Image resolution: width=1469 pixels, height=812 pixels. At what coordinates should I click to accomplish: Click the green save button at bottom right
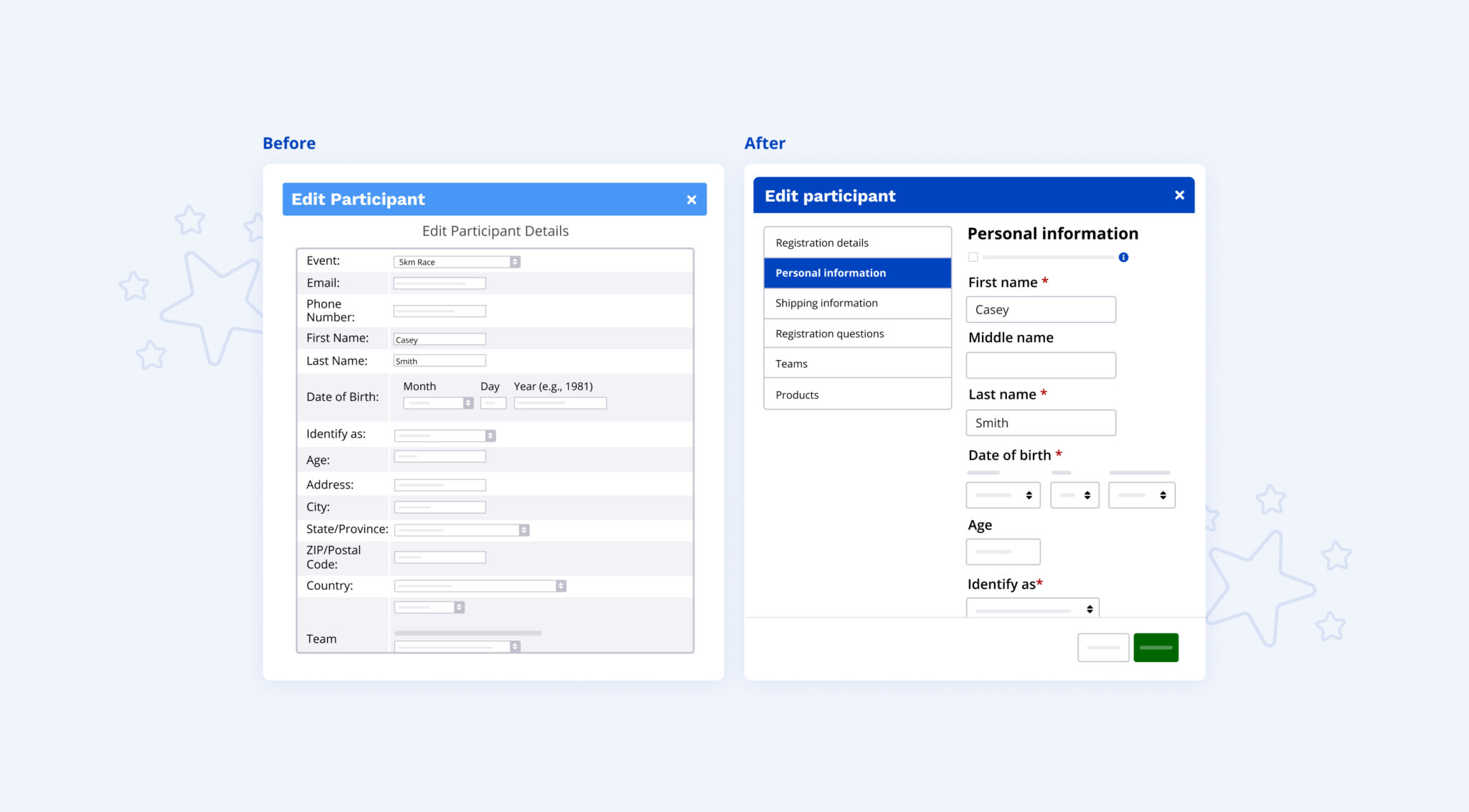[x=1156, y=646]
